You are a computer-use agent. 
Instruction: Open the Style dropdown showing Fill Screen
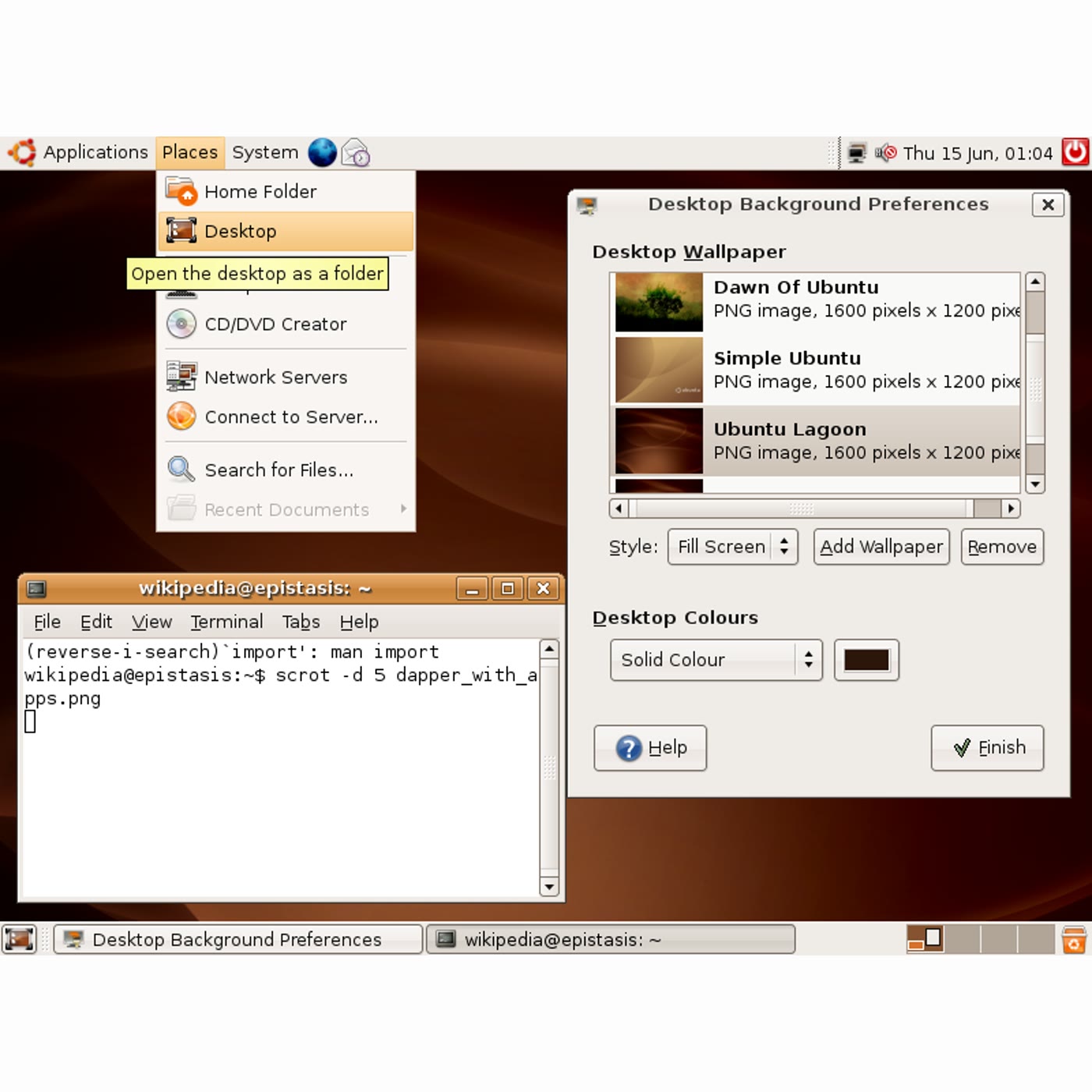click(732, 547)
